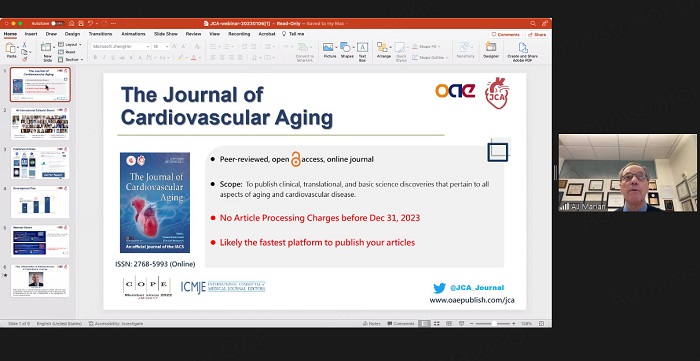
Task: Open the more commands ellipsis icon
Action: [113, 23]
